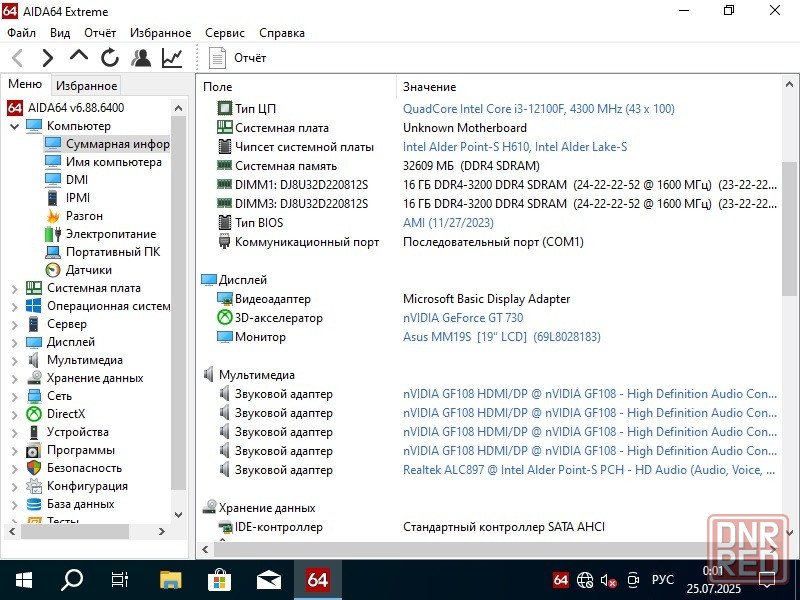Open Microsoft Store from taskbar
800x600 pixels.
(219, 580)
